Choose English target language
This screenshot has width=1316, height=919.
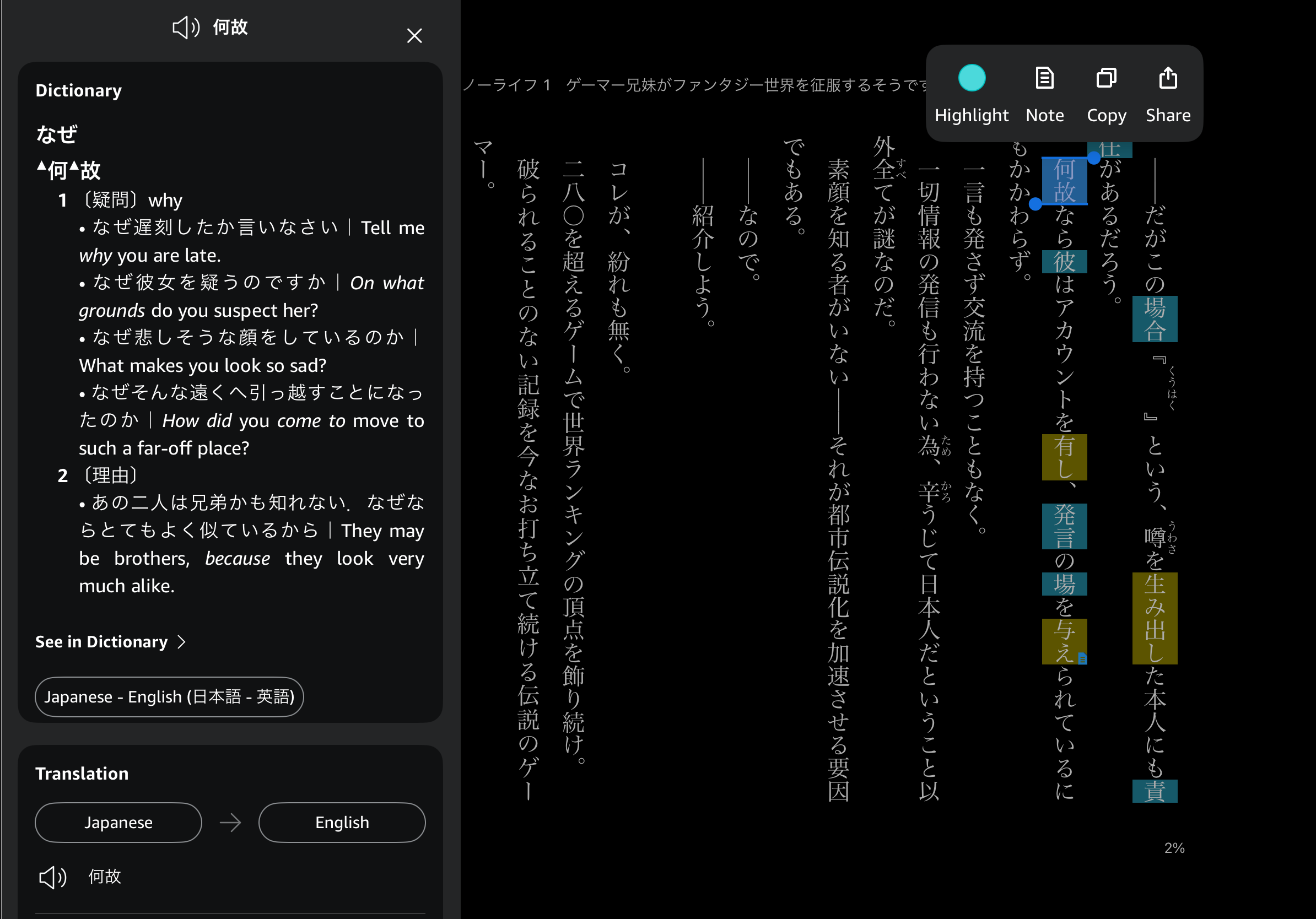pyautogui.click(x=342, y=822)
